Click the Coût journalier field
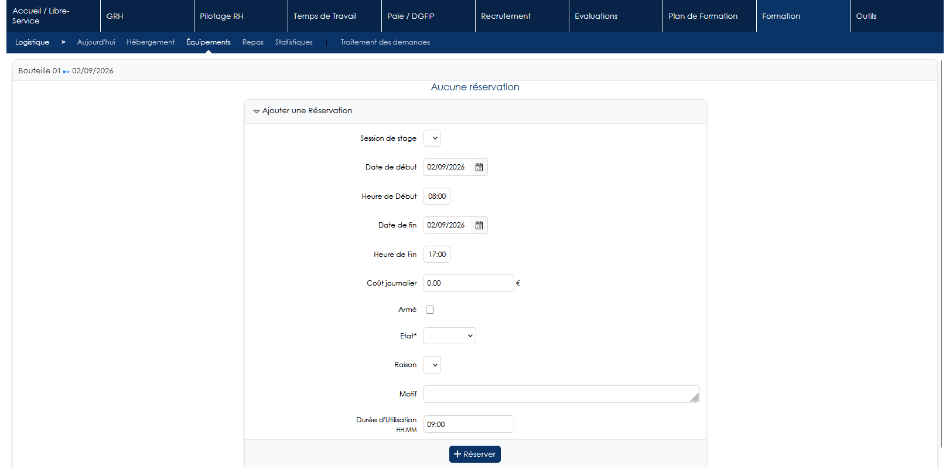The height and width of the screenshot is (468, 946). (469, 283)
